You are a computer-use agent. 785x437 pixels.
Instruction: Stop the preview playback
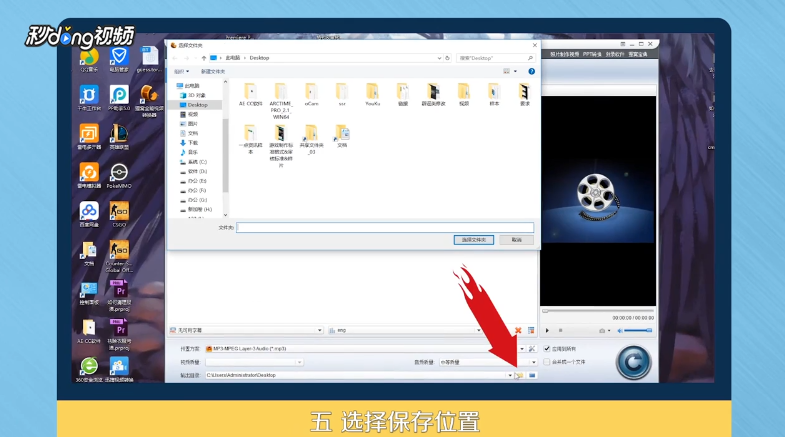tap(560, 330)
